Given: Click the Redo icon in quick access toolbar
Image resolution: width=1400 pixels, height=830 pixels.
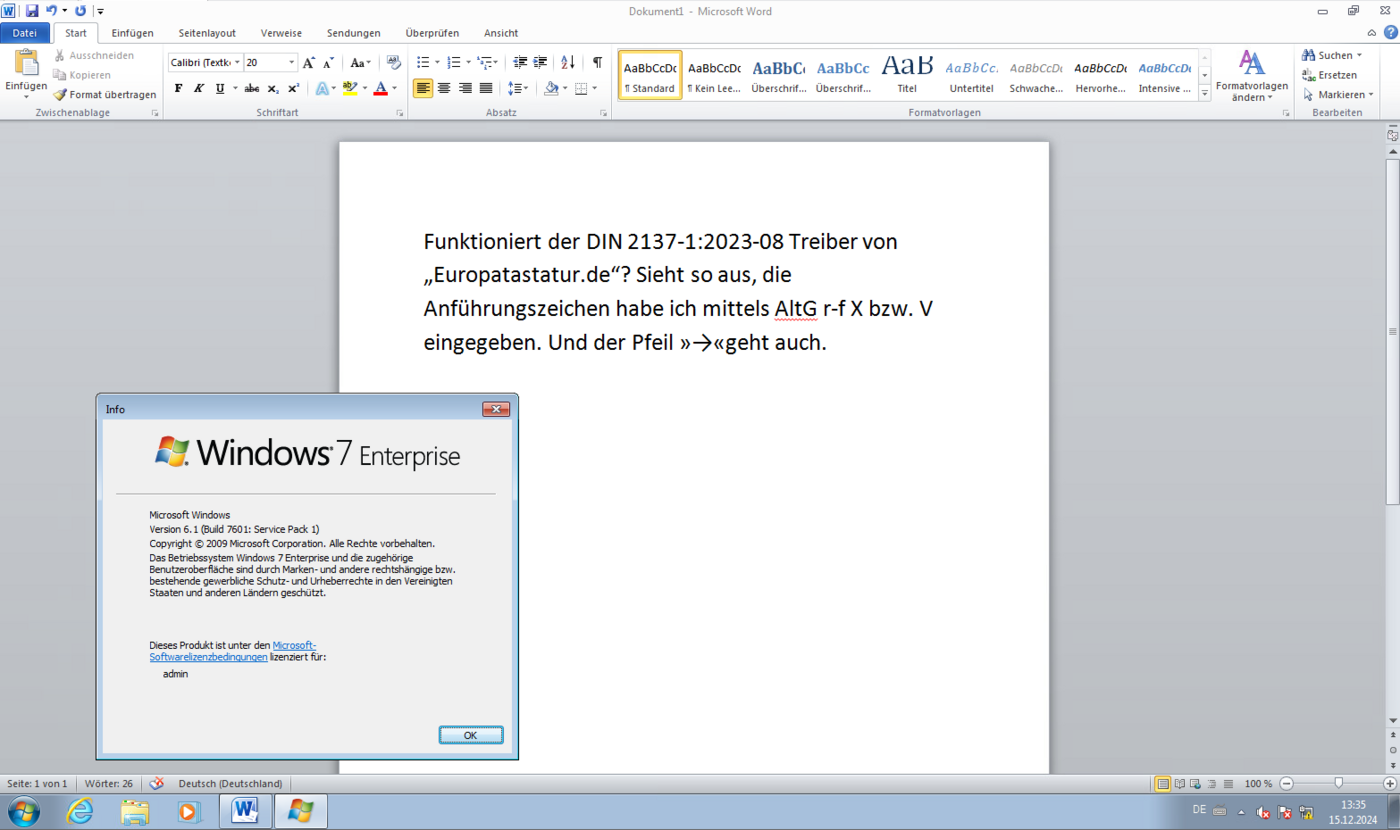Looking at the screenshot, I should click(80, 10).
